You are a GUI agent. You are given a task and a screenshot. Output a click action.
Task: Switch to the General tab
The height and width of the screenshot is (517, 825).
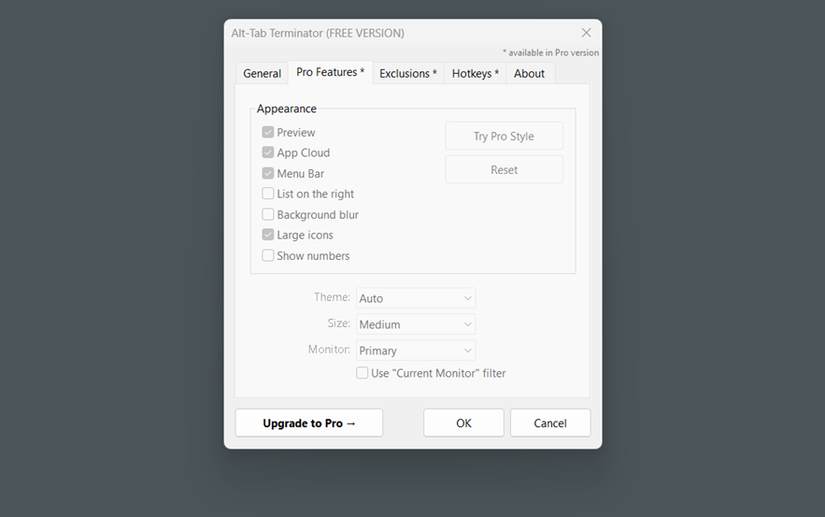tap(262, 74)
